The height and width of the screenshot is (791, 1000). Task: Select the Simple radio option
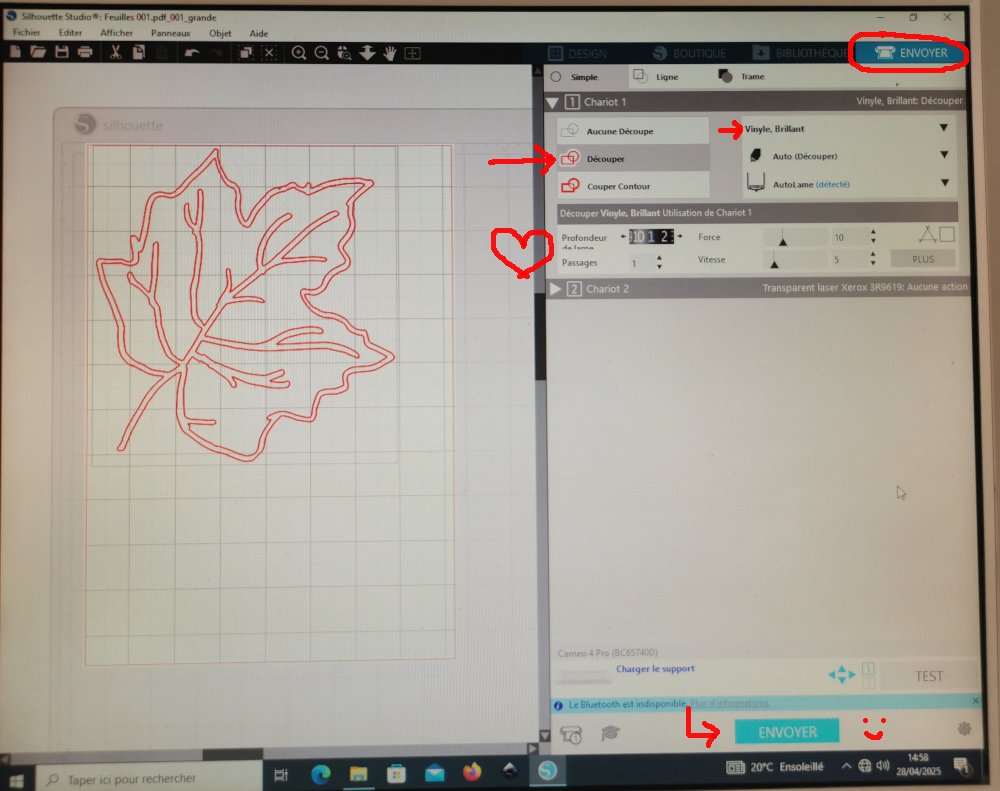(556, 77)
